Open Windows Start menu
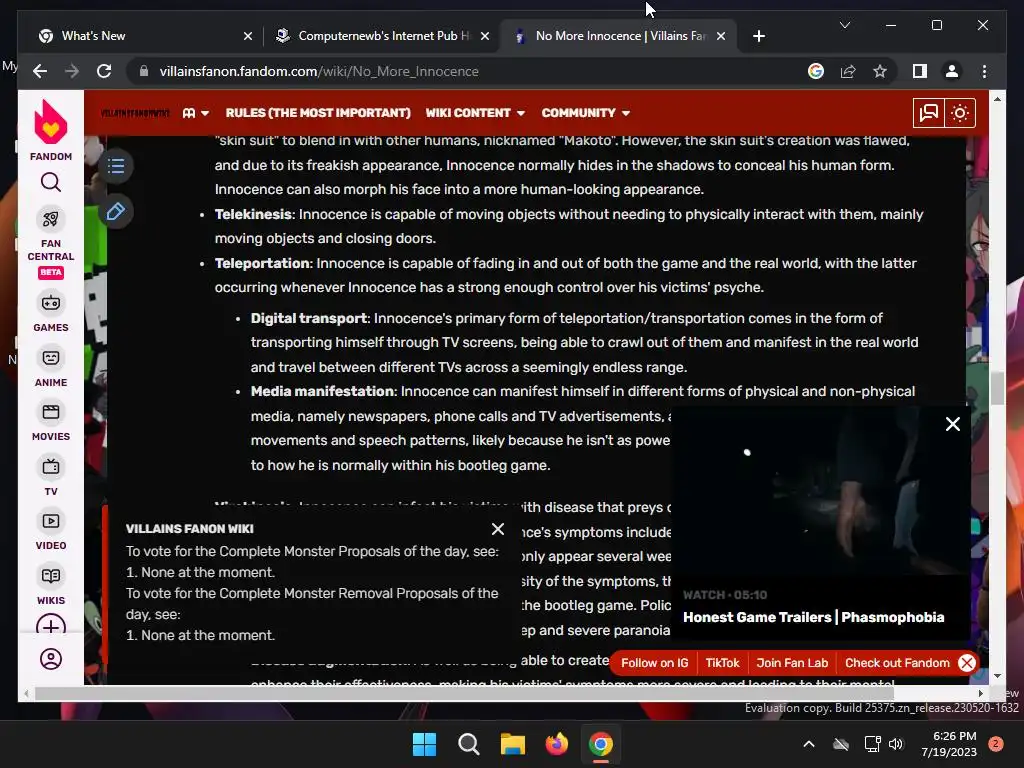Image resolution: width=1024 pixels, height=768 pixels. (x=424, y=744)
